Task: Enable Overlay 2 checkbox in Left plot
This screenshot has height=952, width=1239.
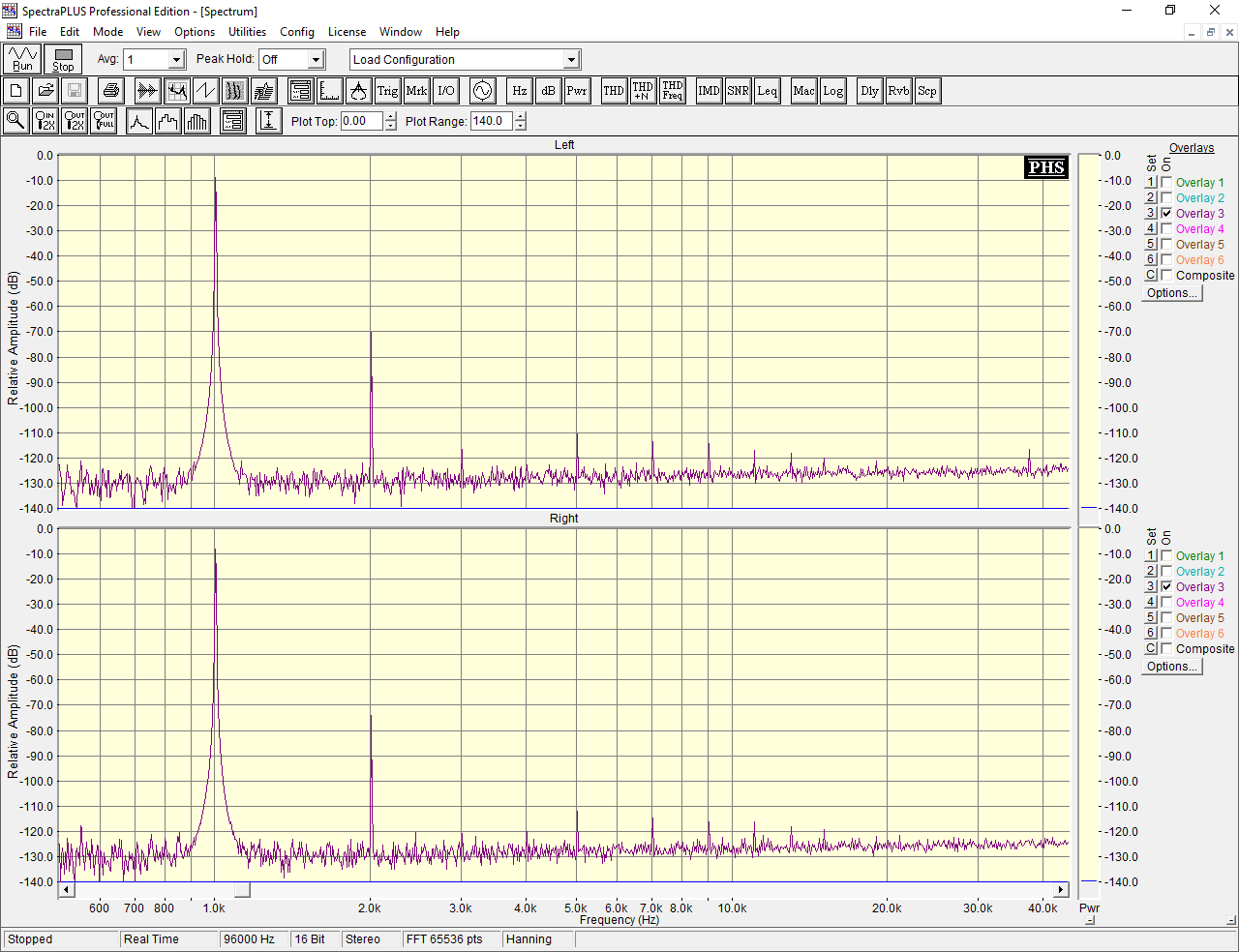Action: 1166,197
